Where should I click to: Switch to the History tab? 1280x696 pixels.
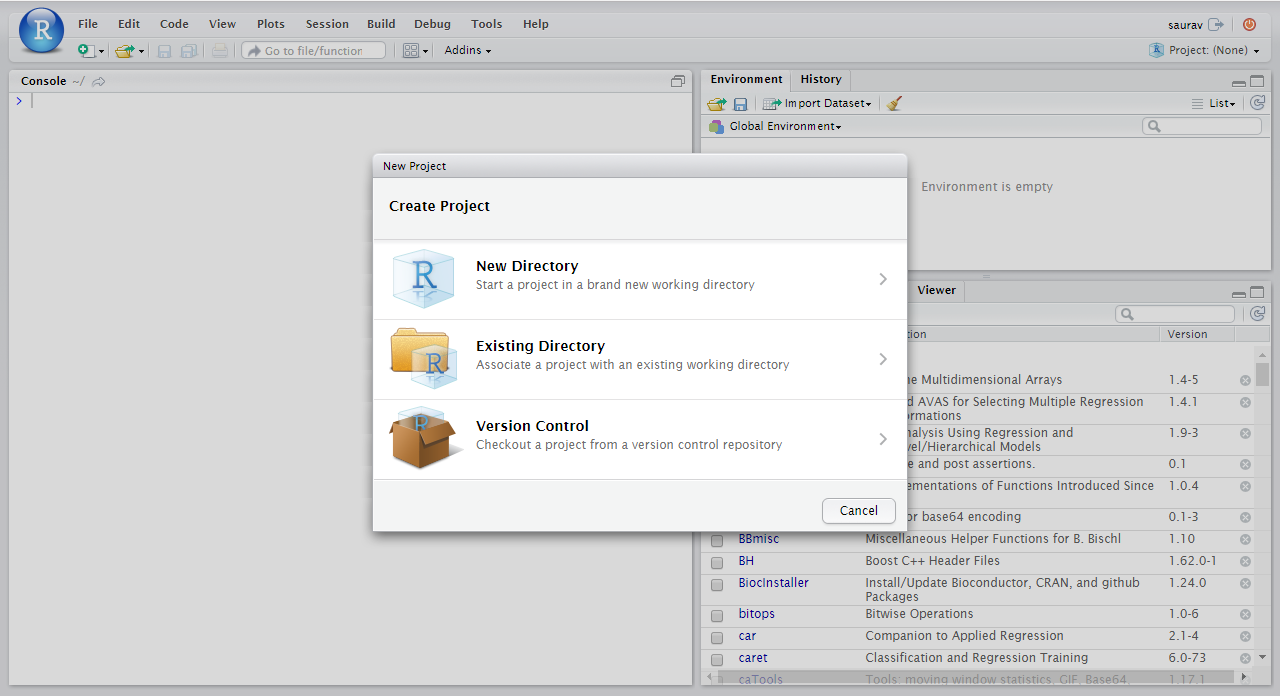tap(821, 79)
